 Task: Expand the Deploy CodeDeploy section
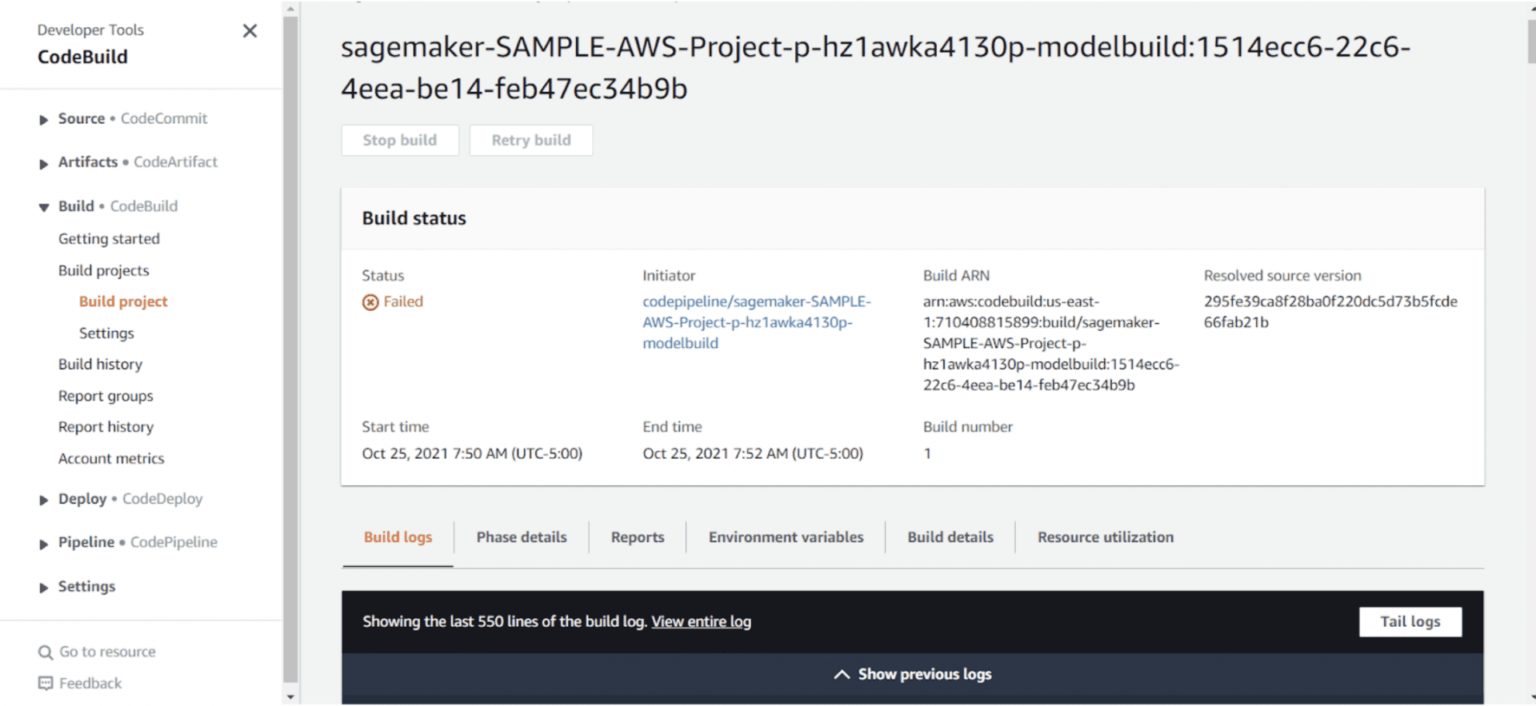pyautogui.click(x=44, y=500)
